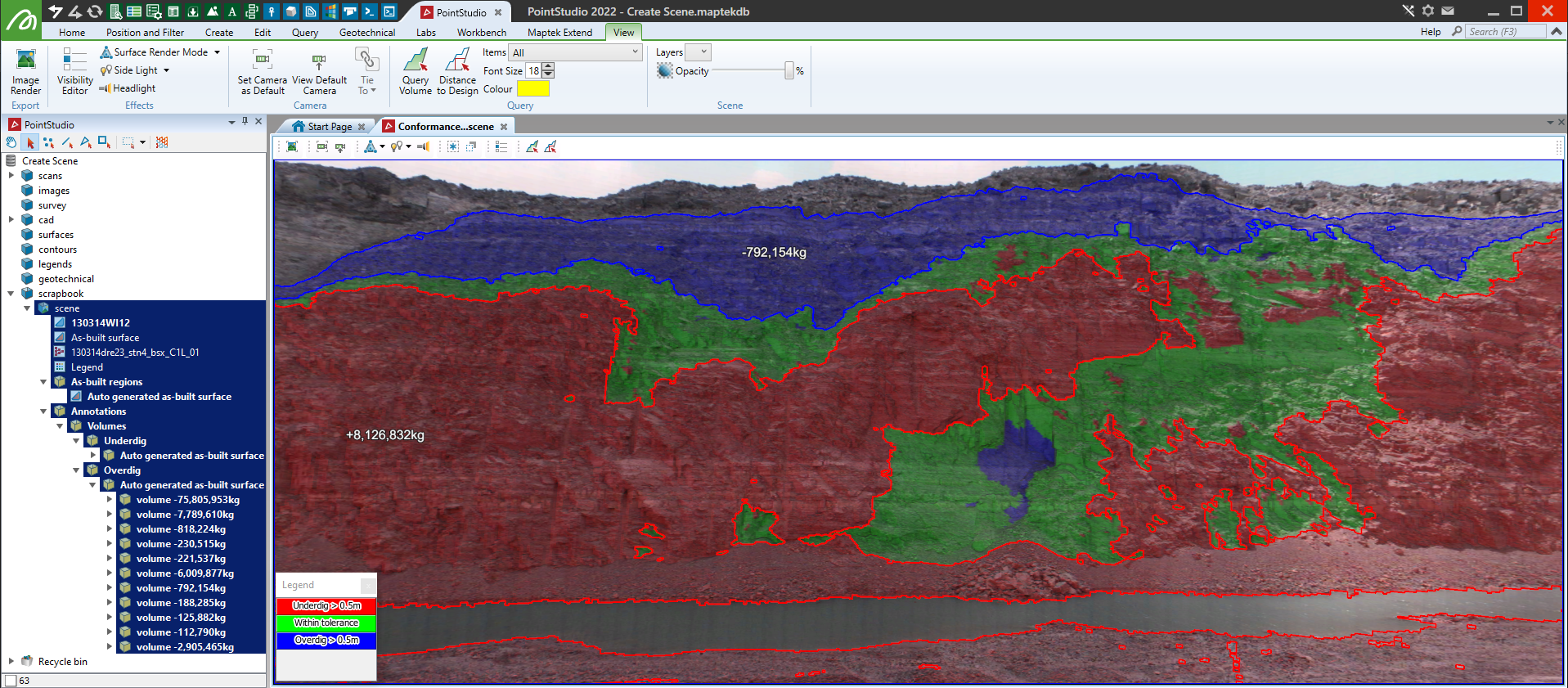Click the red Underdig legend swatch
1568x688 pixels.
click(326, 605)
